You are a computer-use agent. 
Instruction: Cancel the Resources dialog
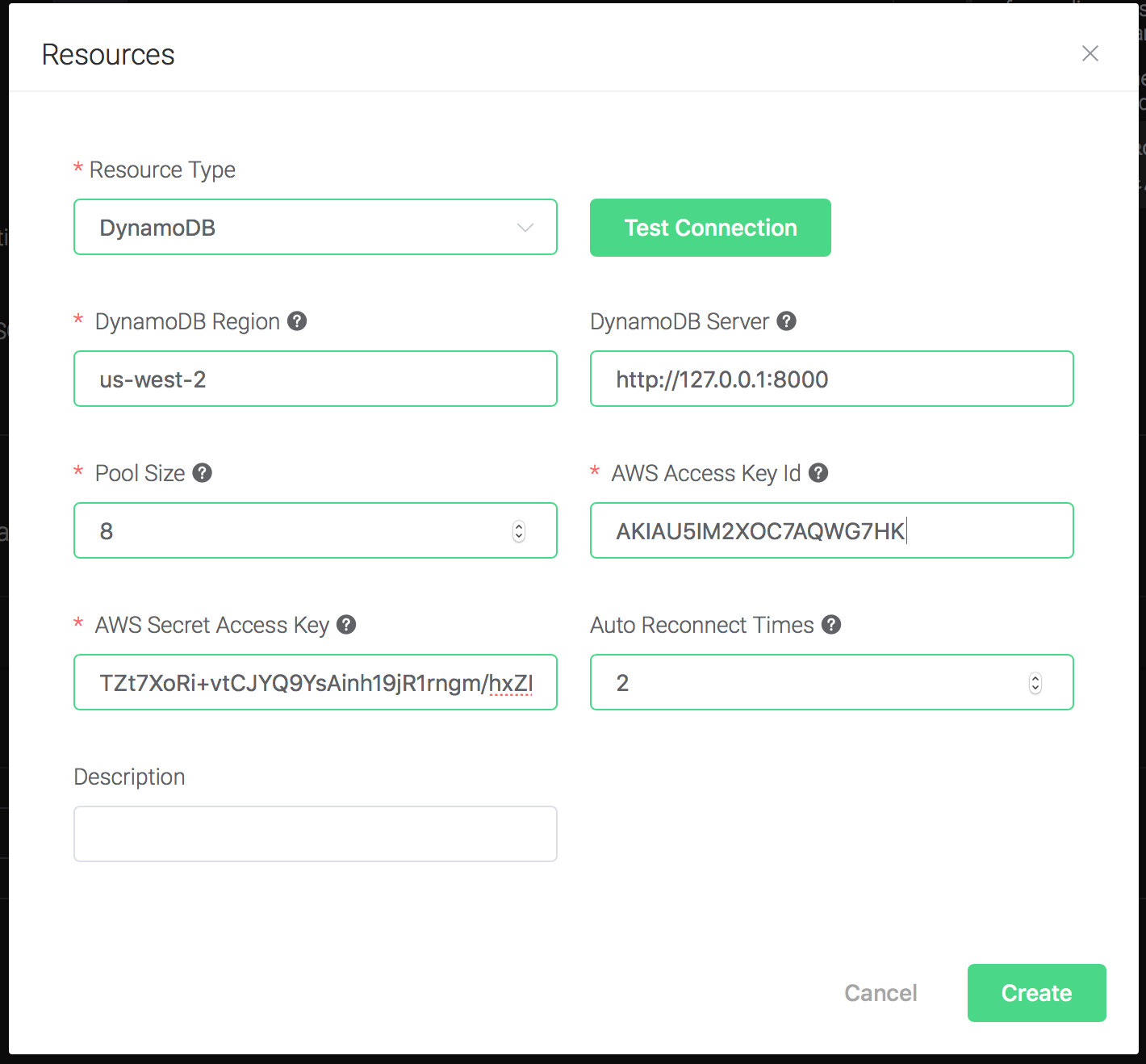tap(880, 993)
